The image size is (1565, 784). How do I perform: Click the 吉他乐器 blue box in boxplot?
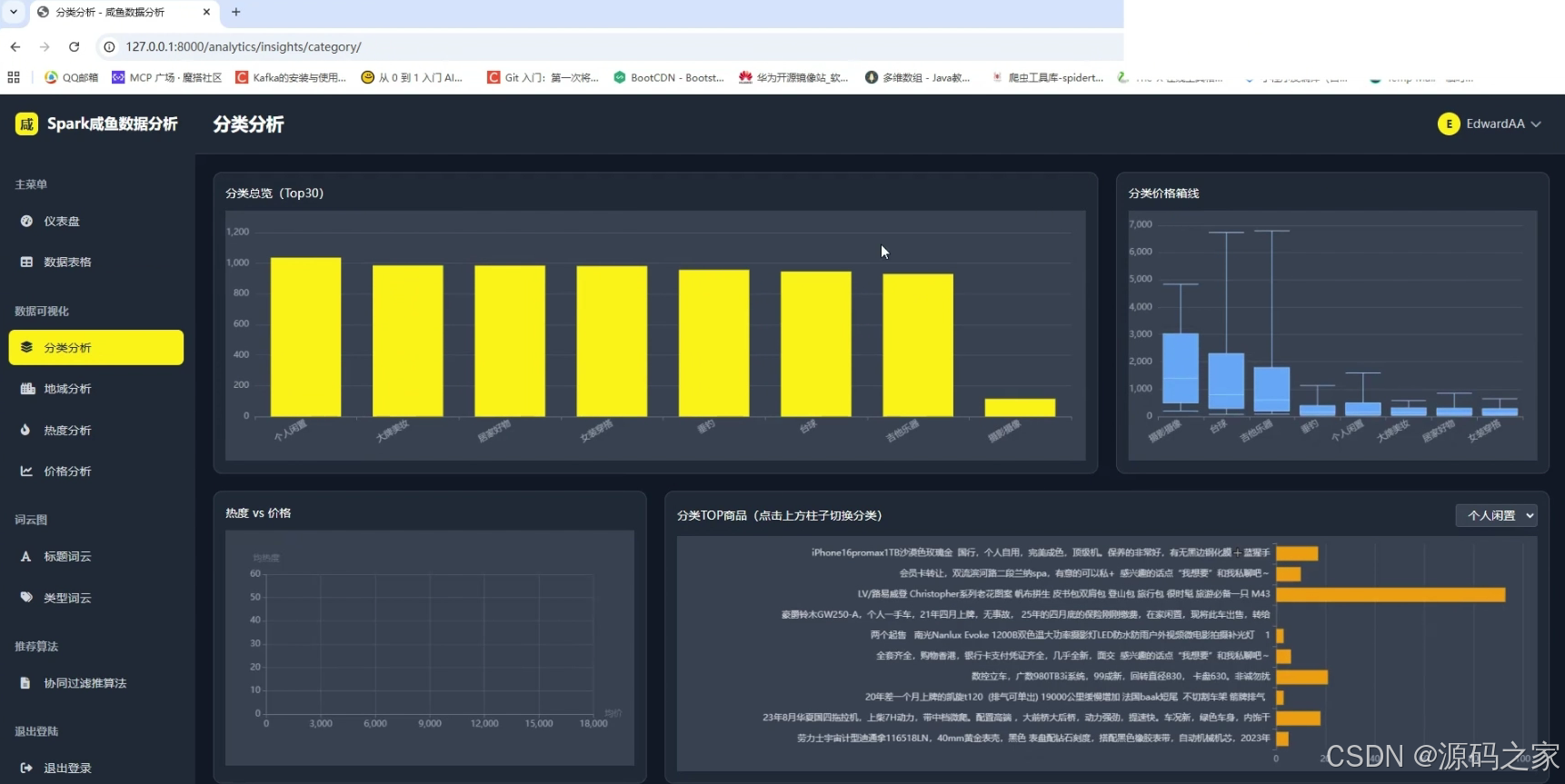pos(1271,390)
